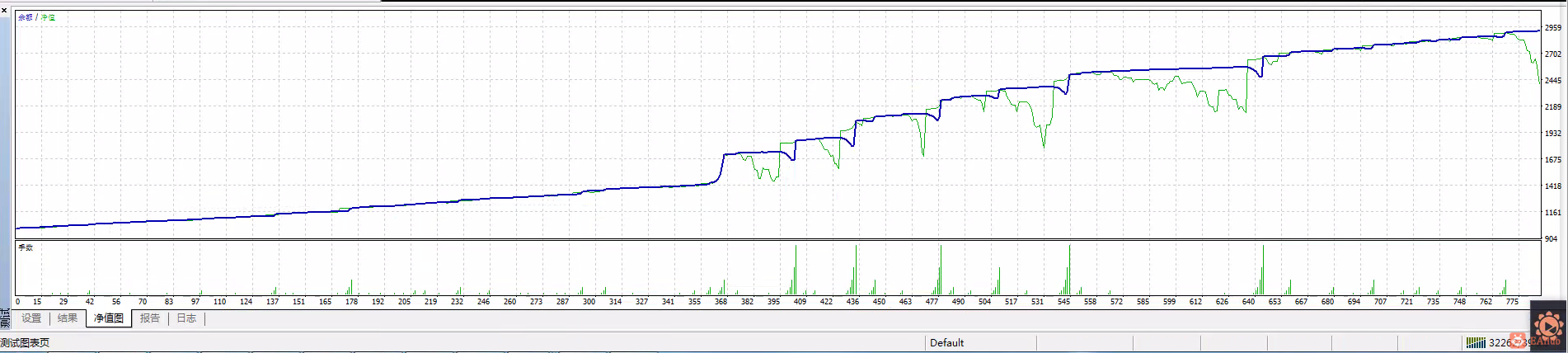Close the tester panel with the X button
Viewport: 1568px width, 353px height.
[4, 10]
